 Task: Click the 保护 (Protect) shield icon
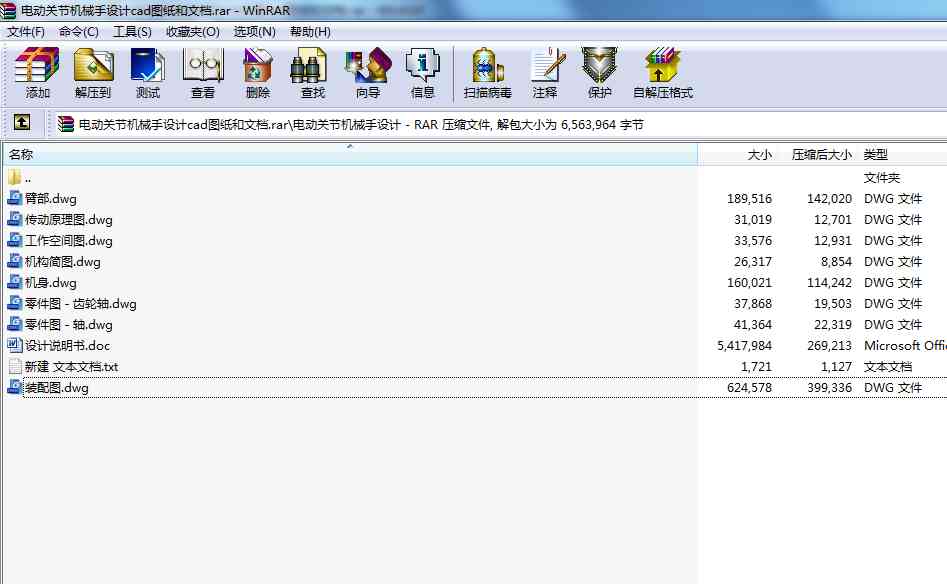(x=599, y=65)
